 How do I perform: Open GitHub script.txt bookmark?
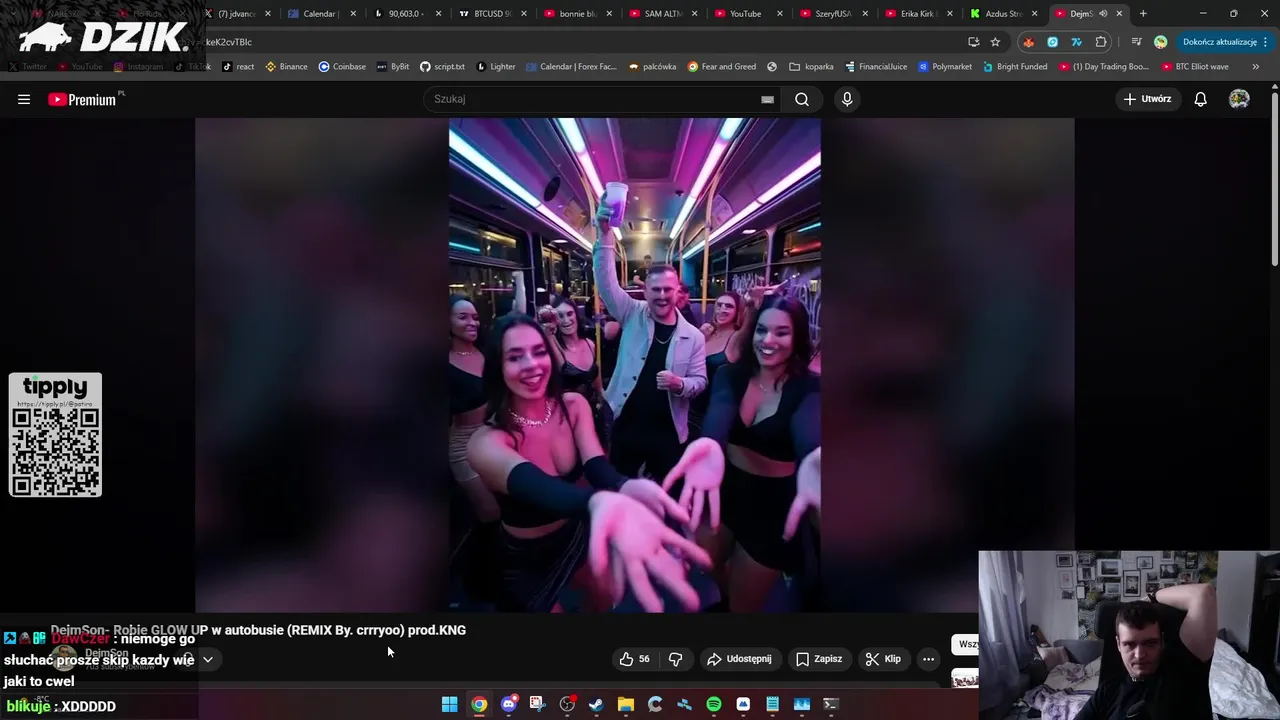click(442, 67)
